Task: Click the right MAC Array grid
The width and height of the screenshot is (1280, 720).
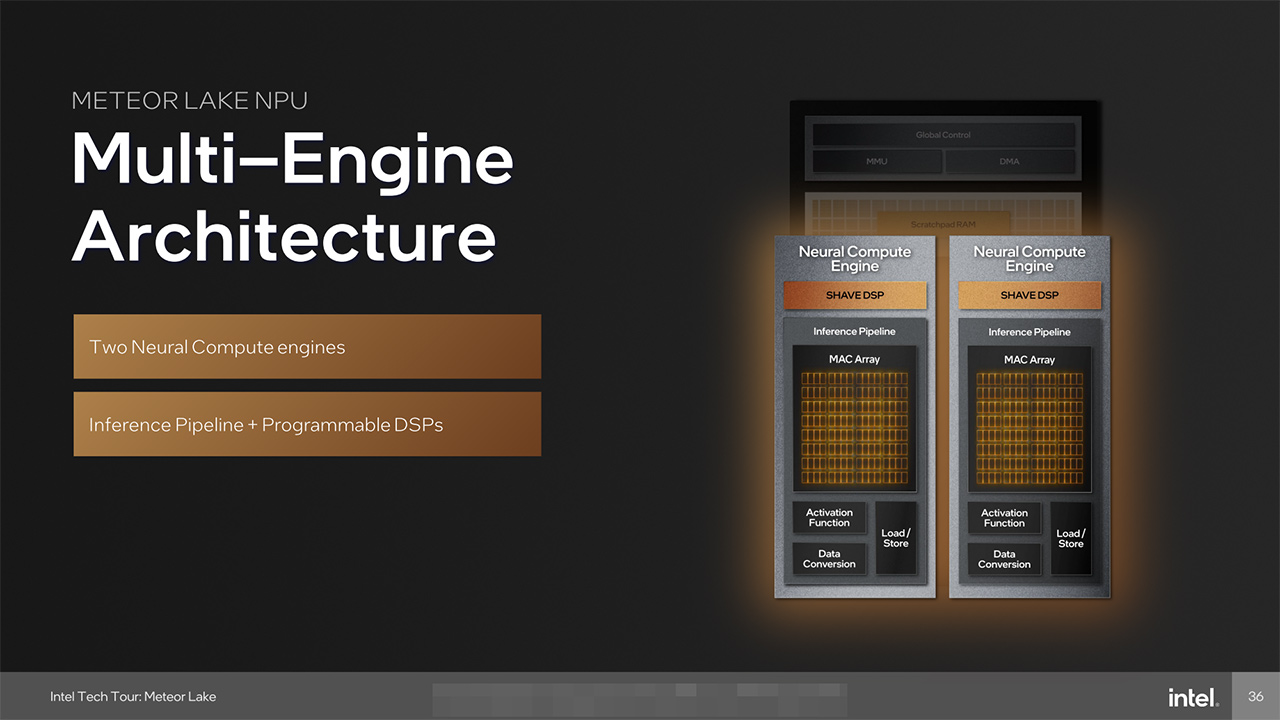Action: click(1029, 428)
